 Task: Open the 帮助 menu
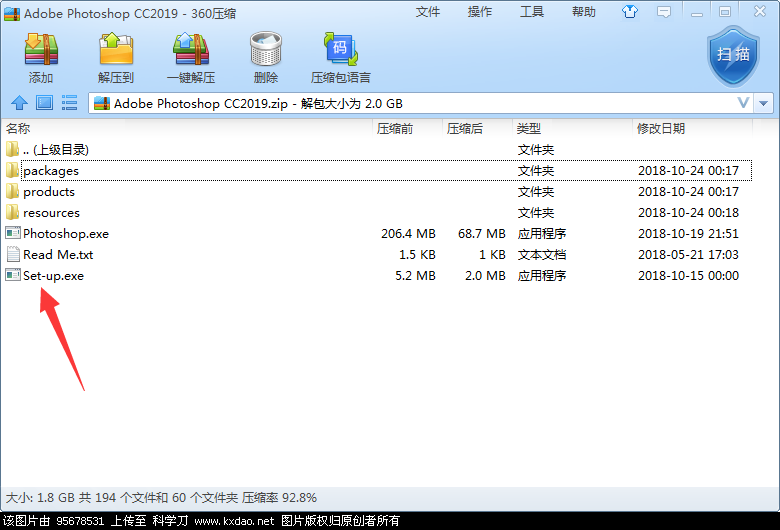584,12
